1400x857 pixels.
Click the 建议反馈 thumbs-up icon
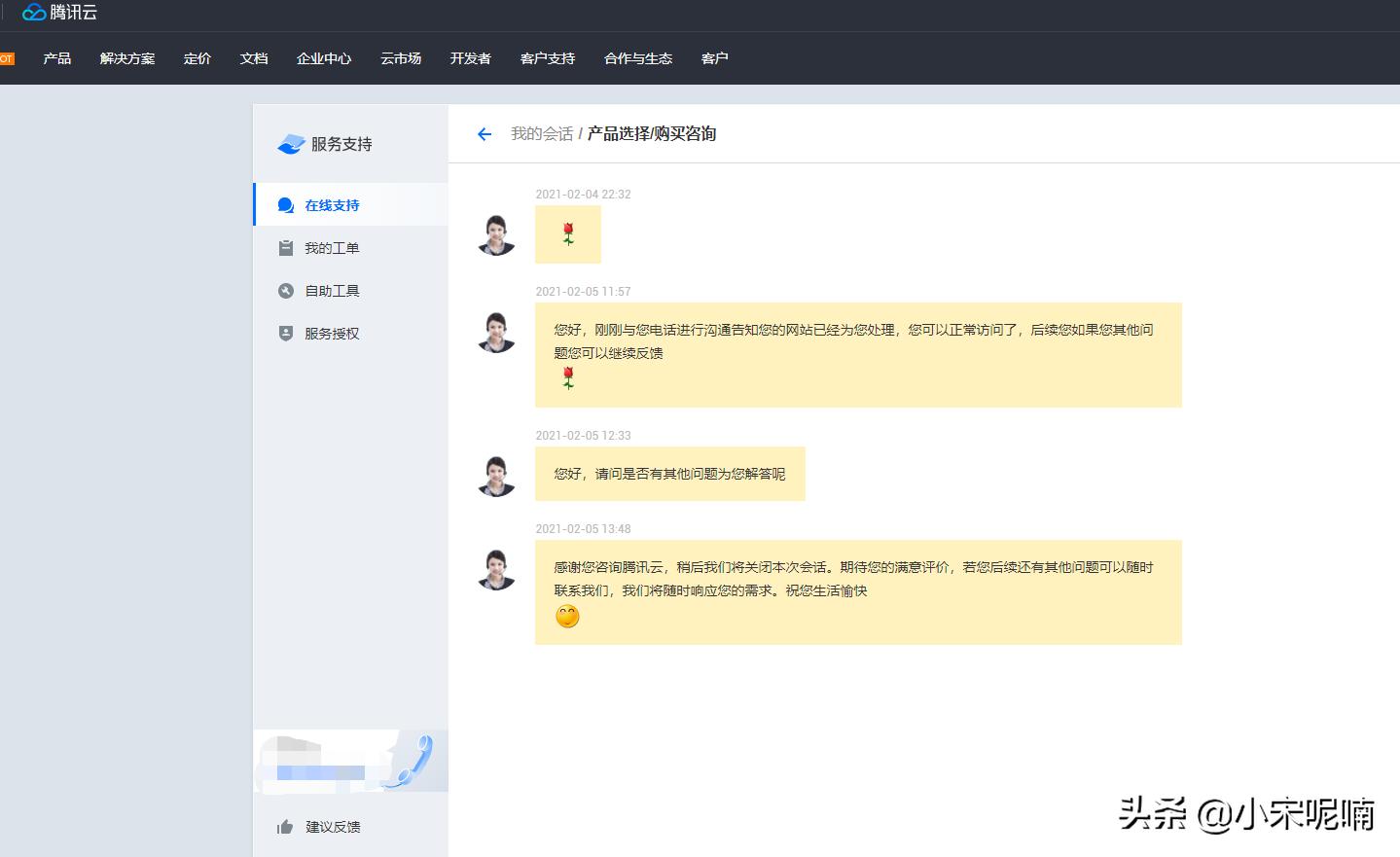284,826
